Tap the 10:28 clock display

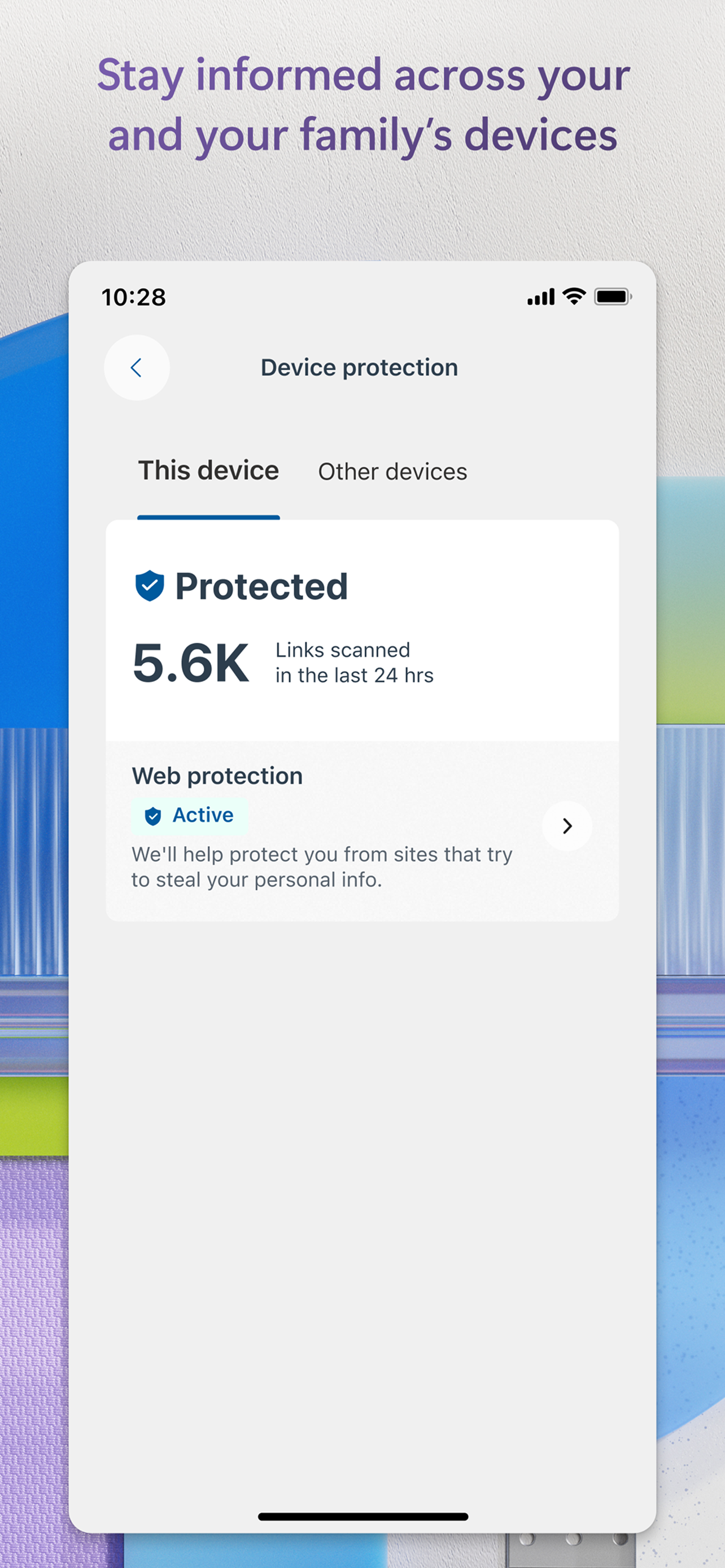point(133,297)
